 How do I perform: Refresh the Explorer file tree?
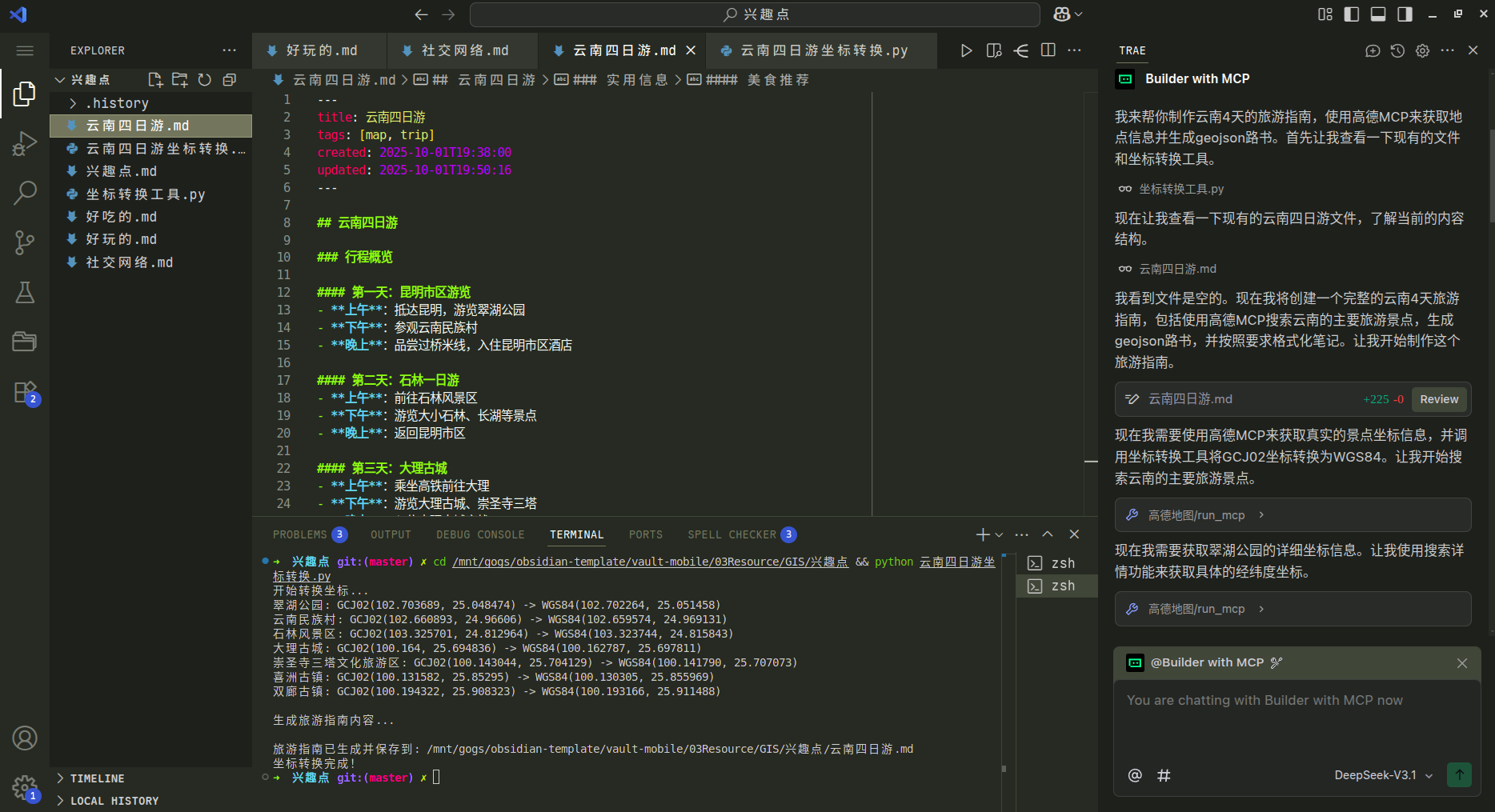205,80
